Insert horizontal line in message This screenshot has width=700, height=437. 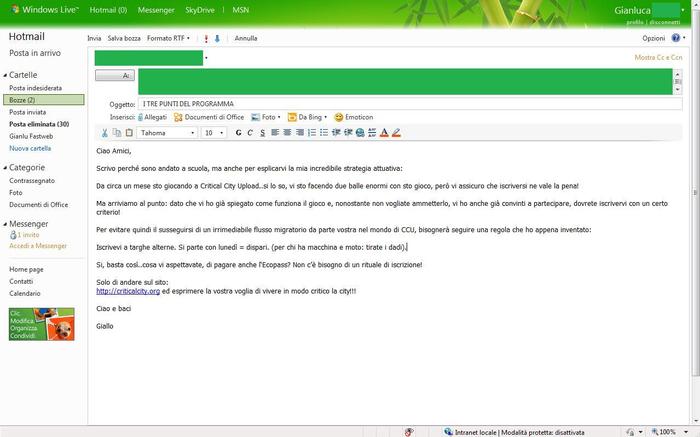[x=372, y=133]
